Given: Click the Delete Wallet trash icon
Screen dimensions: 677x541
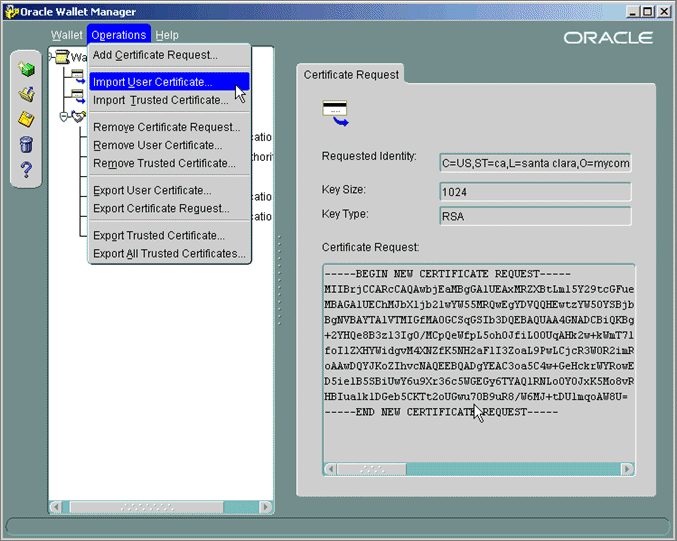Looking at the screenshot, I should coord(26,144).
